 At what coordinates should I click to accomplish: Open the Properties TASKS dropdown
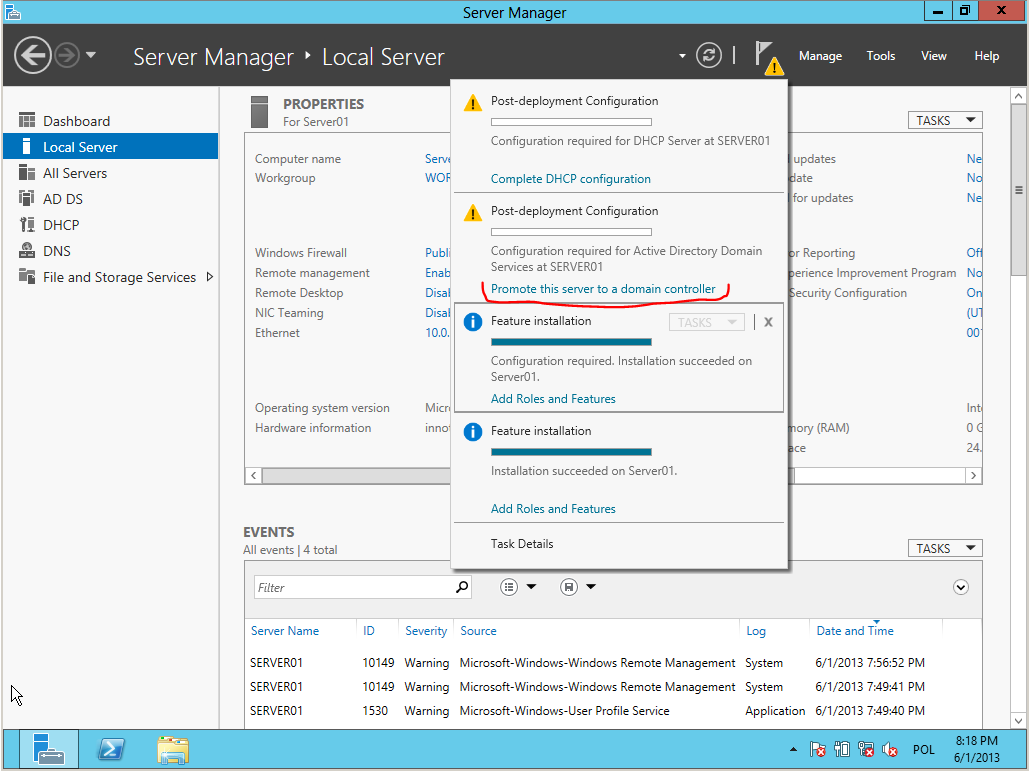945,120
